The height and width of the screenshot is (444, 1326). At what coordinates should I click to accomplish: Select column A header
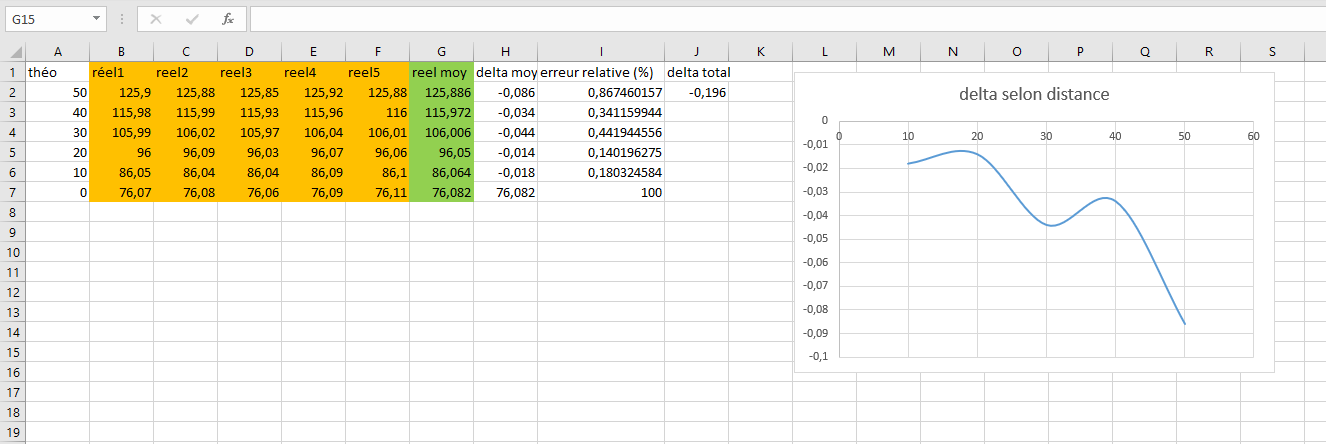(57, 52)
